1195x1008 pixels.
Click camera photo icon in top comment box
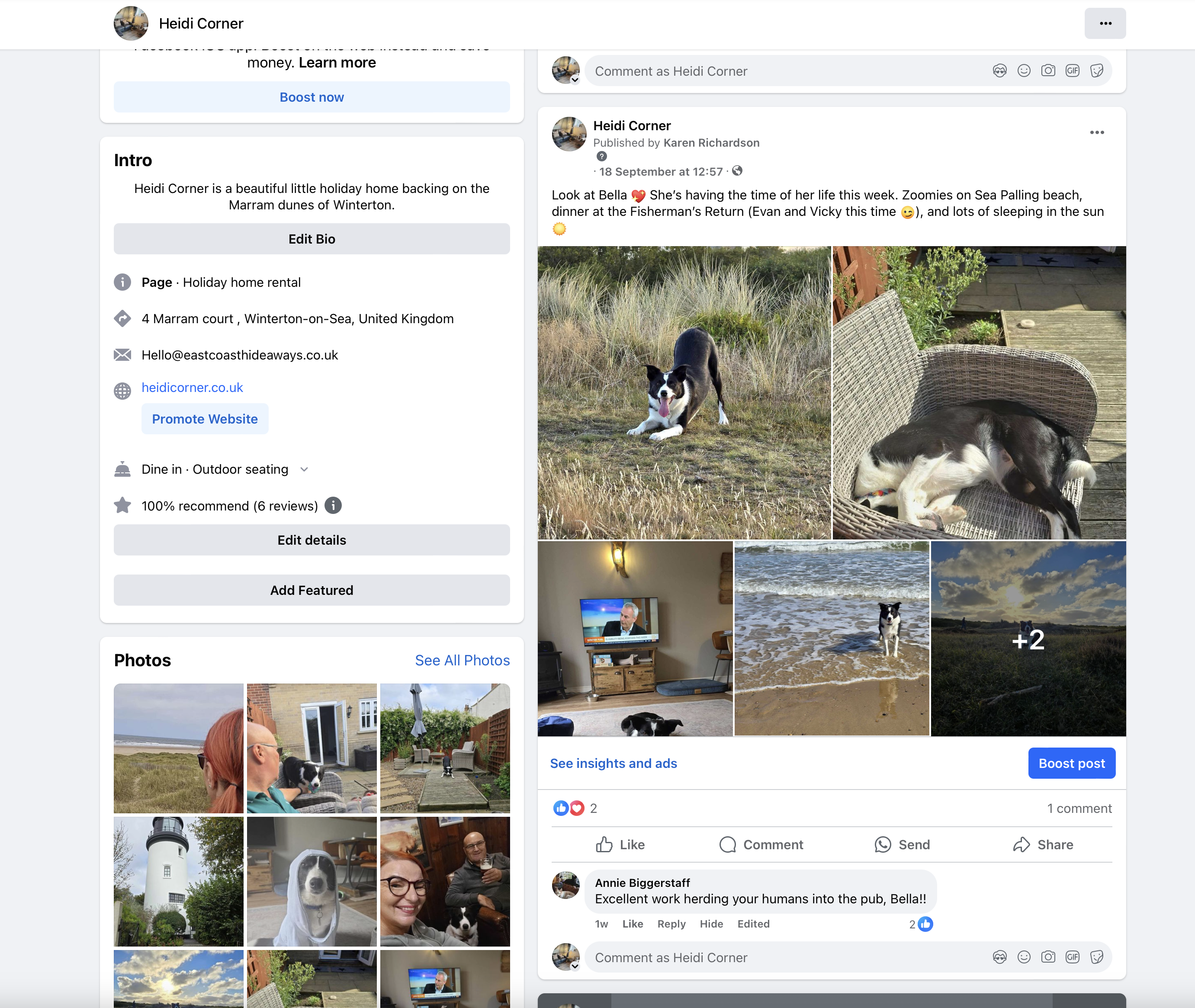click(1048, 71)
